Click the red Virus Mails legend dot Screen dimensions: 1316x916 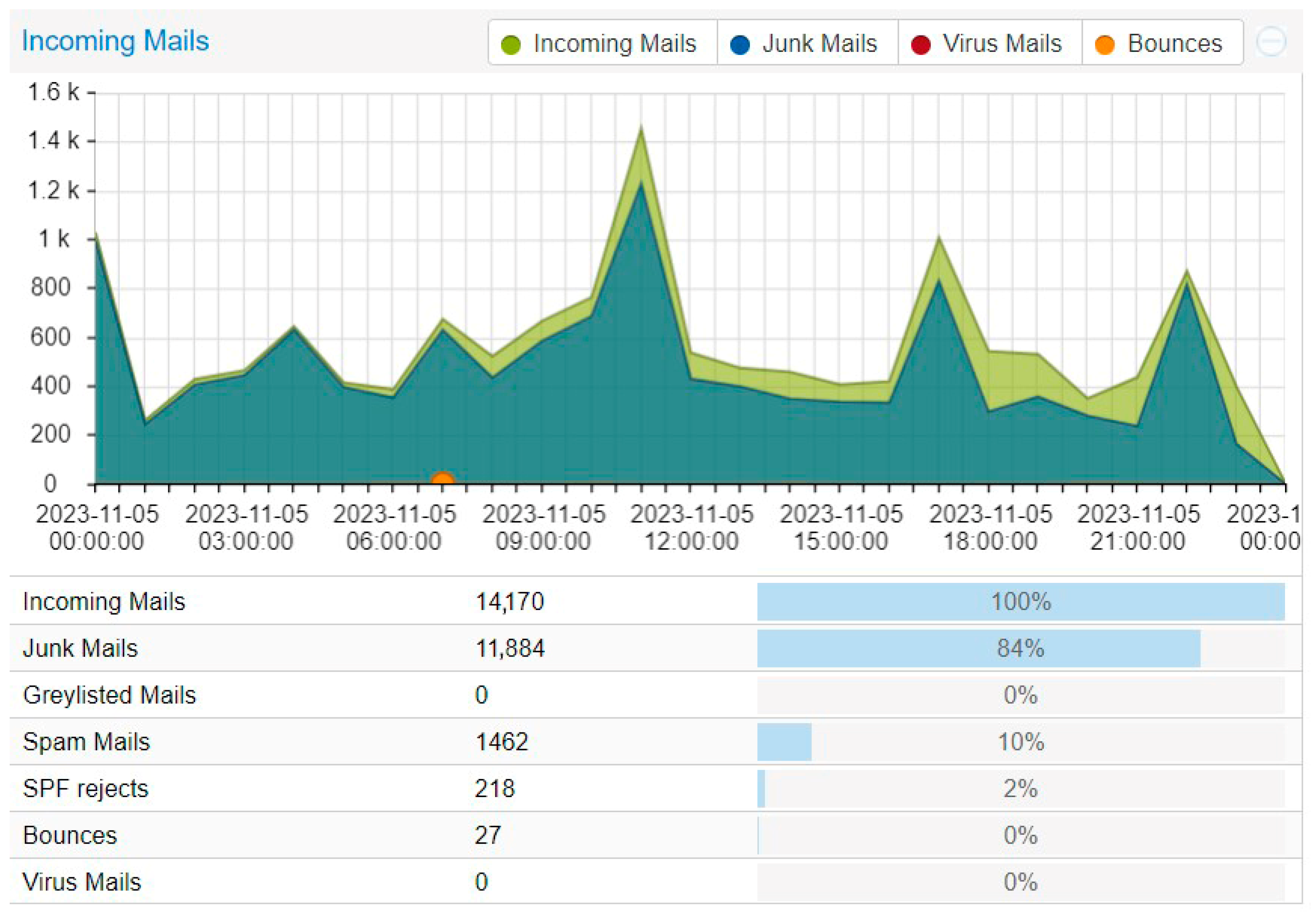coord(921,45)
